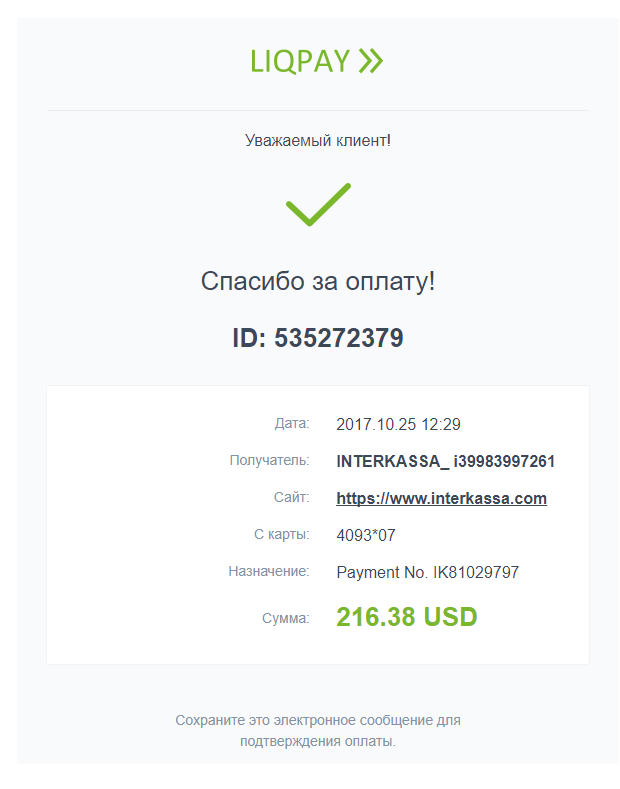Open the https://www.interkassa.com link

441,498
